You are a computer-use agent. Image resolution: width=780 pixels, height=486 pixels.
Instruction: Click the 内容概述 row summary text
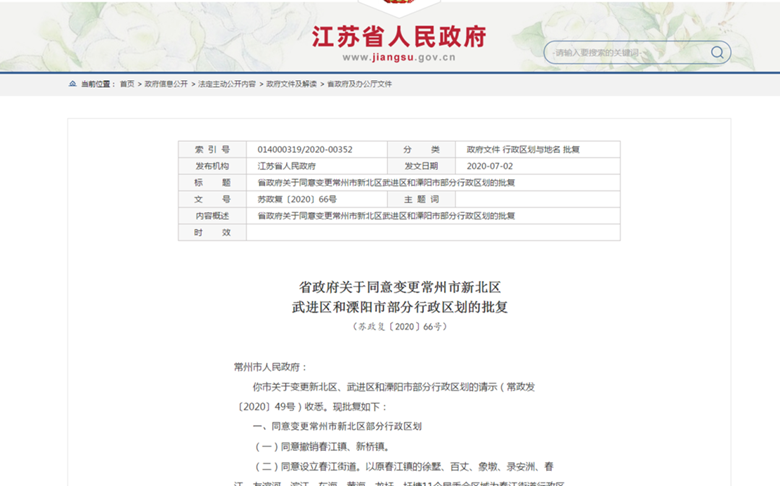(386, 216)
